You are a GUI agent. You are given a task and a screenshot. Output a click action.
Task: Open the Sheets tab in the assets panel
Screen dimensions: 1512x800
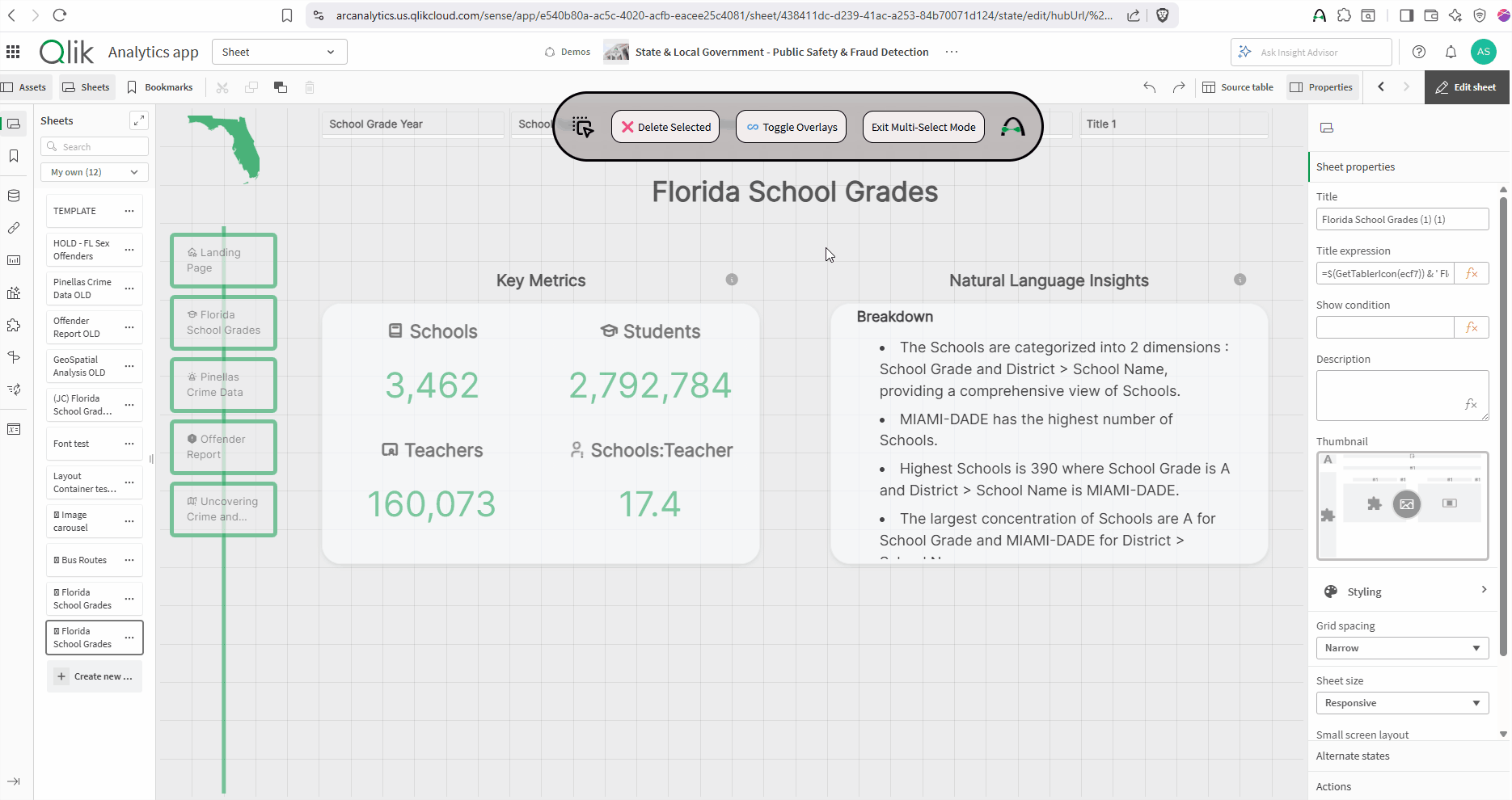[x=86, y=87]
